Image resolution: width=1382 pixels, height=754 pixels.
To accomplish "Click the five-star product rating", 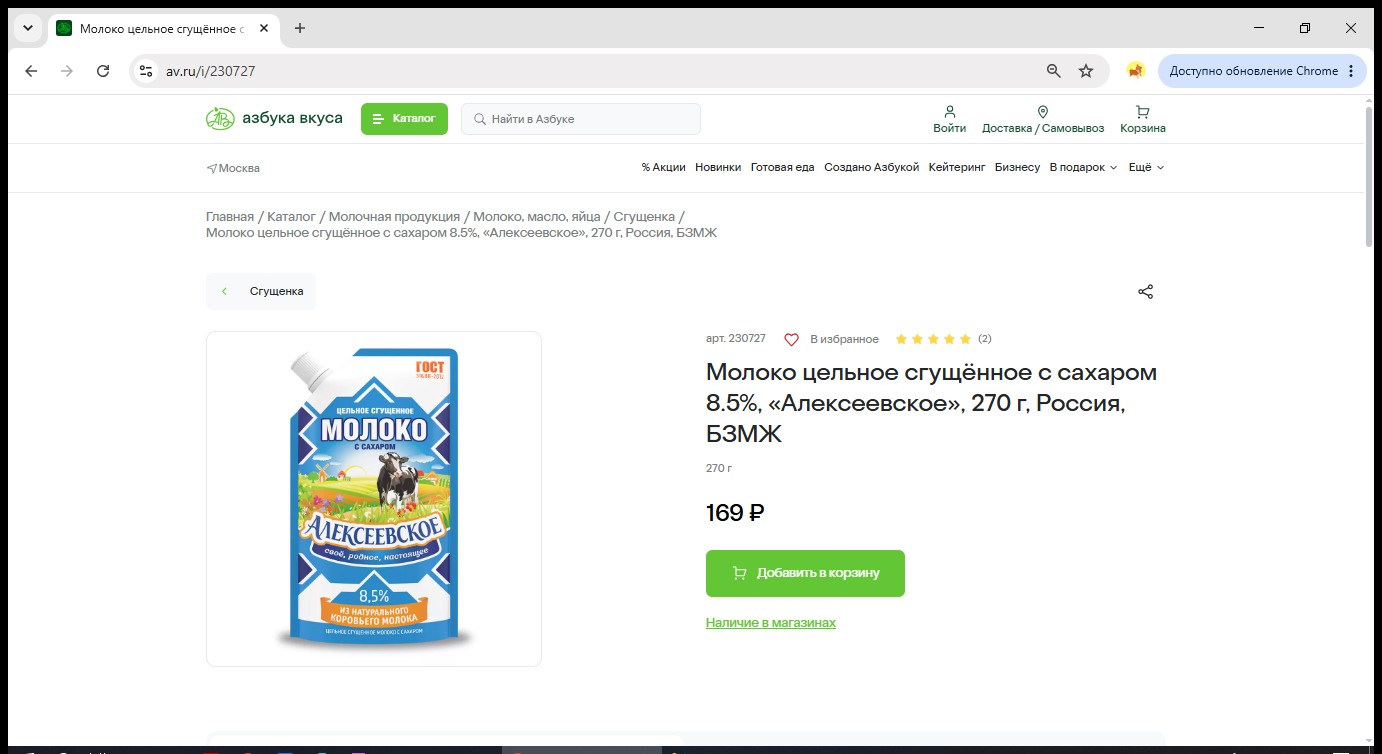I will pos(933,340).
